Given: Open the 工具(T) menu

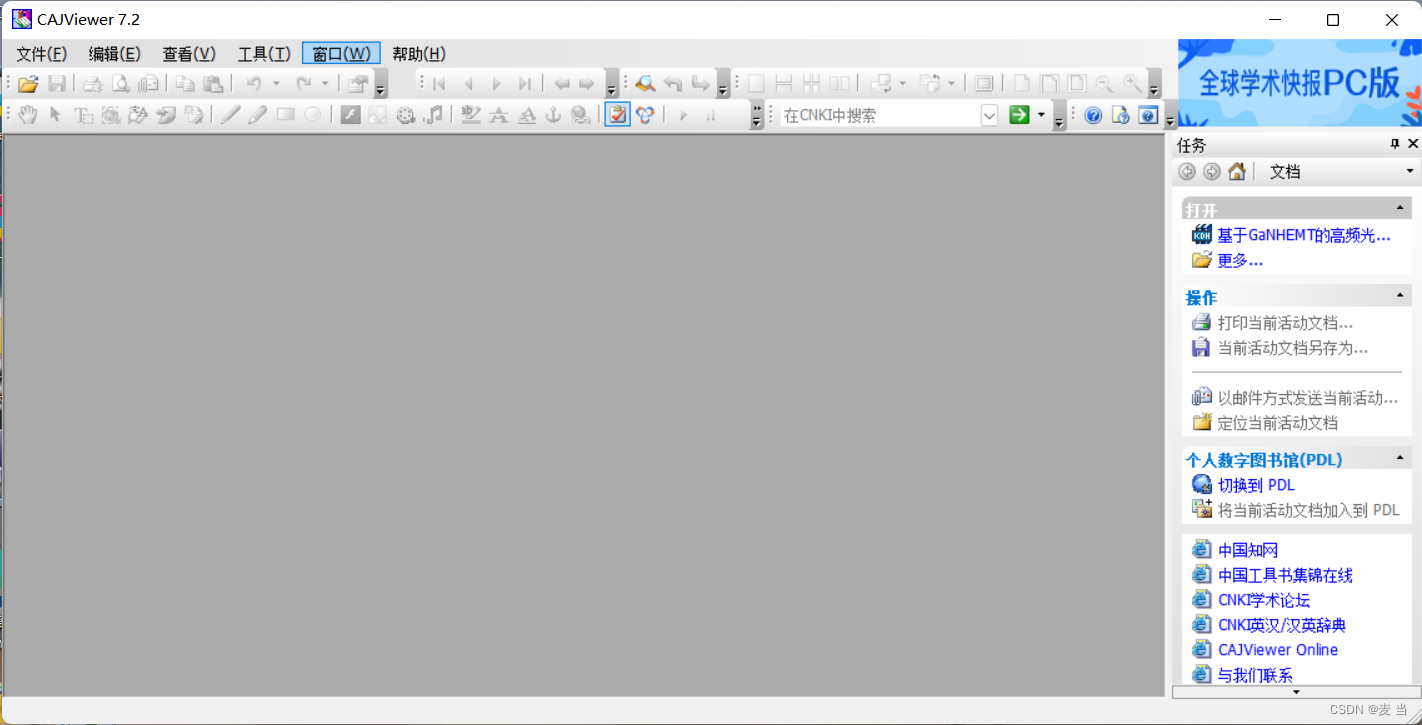Looking at the screenshot, I should click(x=264, y=53).
